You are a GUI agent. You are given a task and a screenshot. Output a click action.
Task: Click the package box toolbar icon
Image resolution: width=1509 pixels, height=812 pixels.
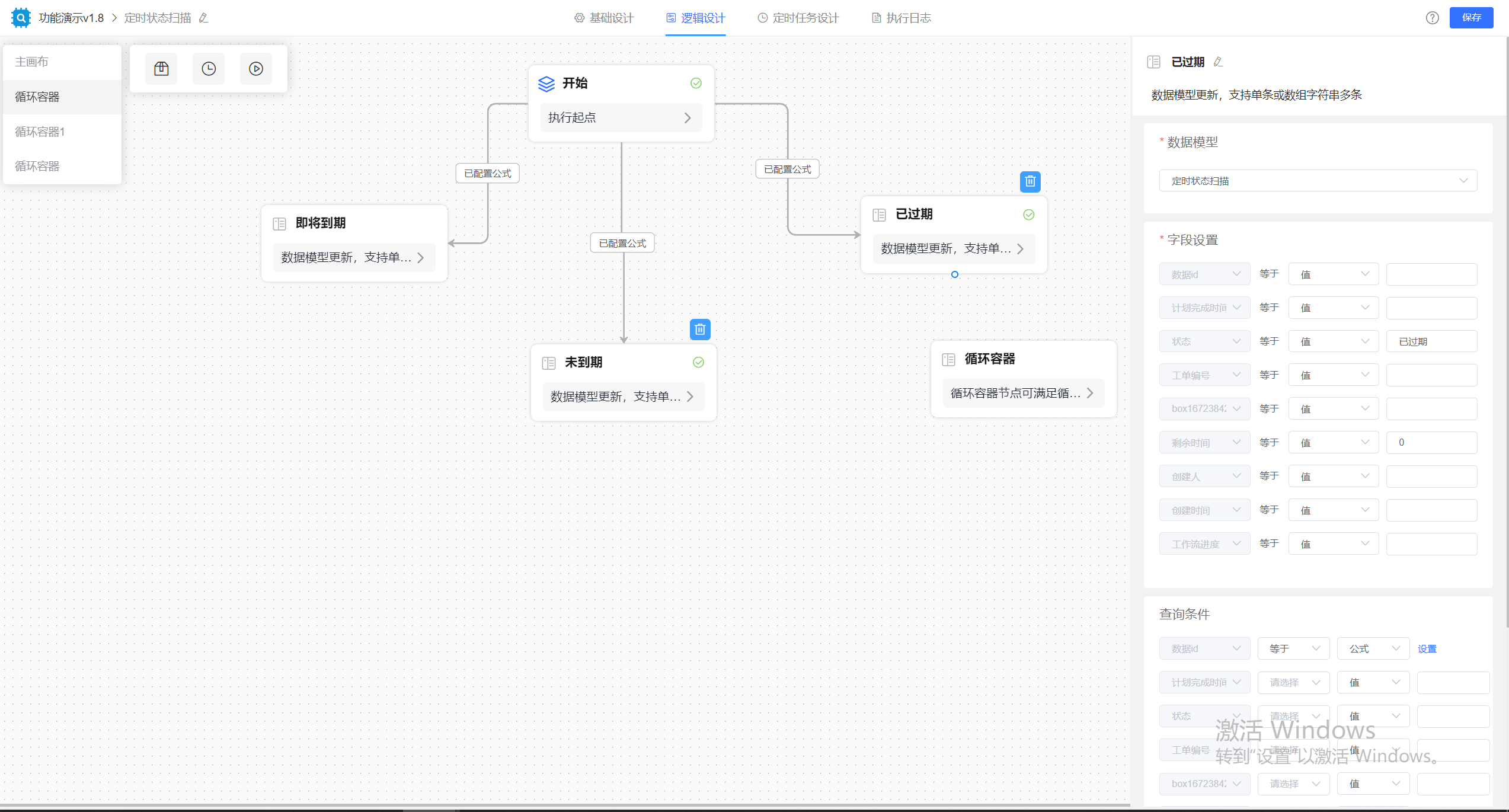click(161, 69)
